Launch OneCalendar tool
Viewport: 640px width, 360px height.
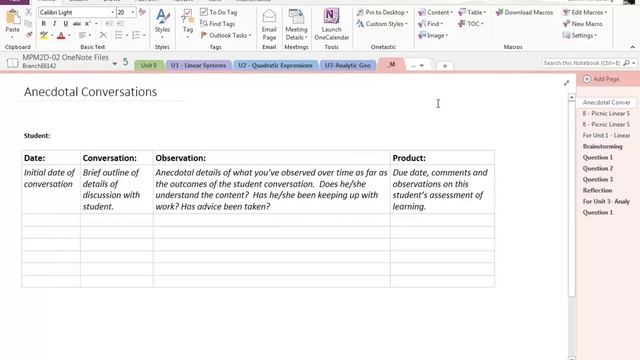coord(331,24)
